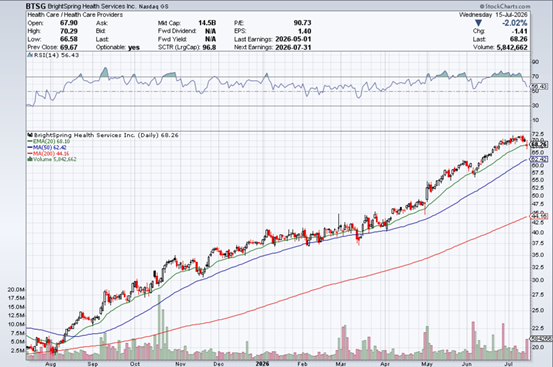Viewport: 553px width, 367px height.
Task: Click the Chg value -1.41
Action: coord(518,31)
